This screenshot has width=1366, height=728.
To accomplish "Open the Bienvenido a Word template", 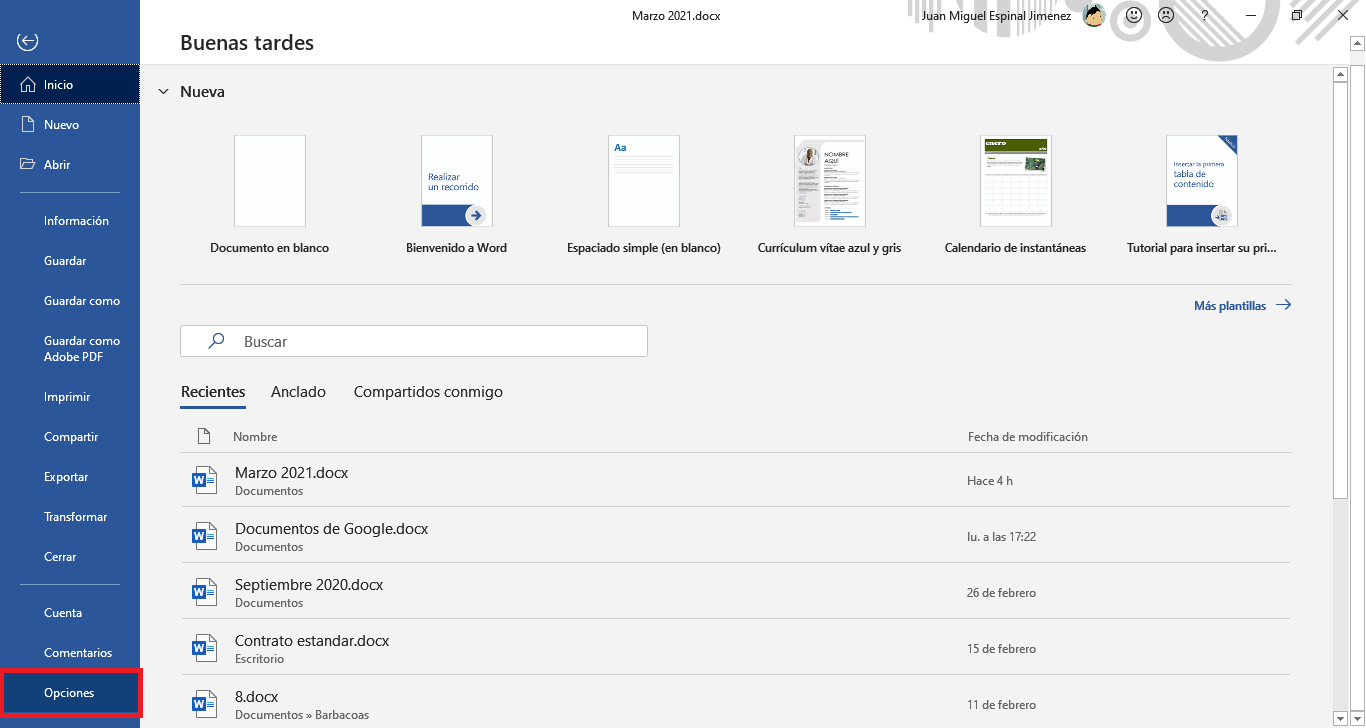I will coord(456,195).
